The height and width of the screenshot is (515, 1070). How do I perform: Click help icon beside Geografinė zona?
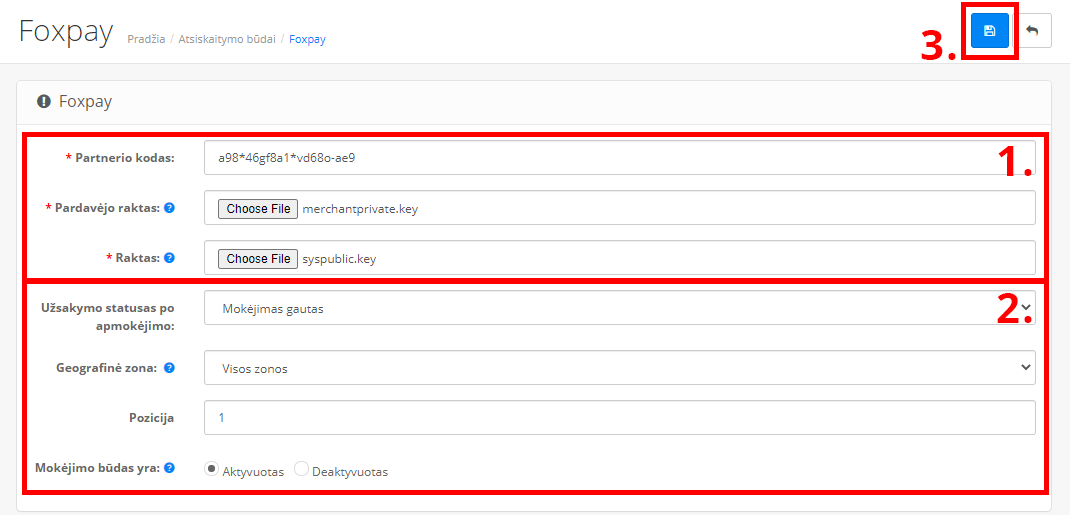(169, 368)
